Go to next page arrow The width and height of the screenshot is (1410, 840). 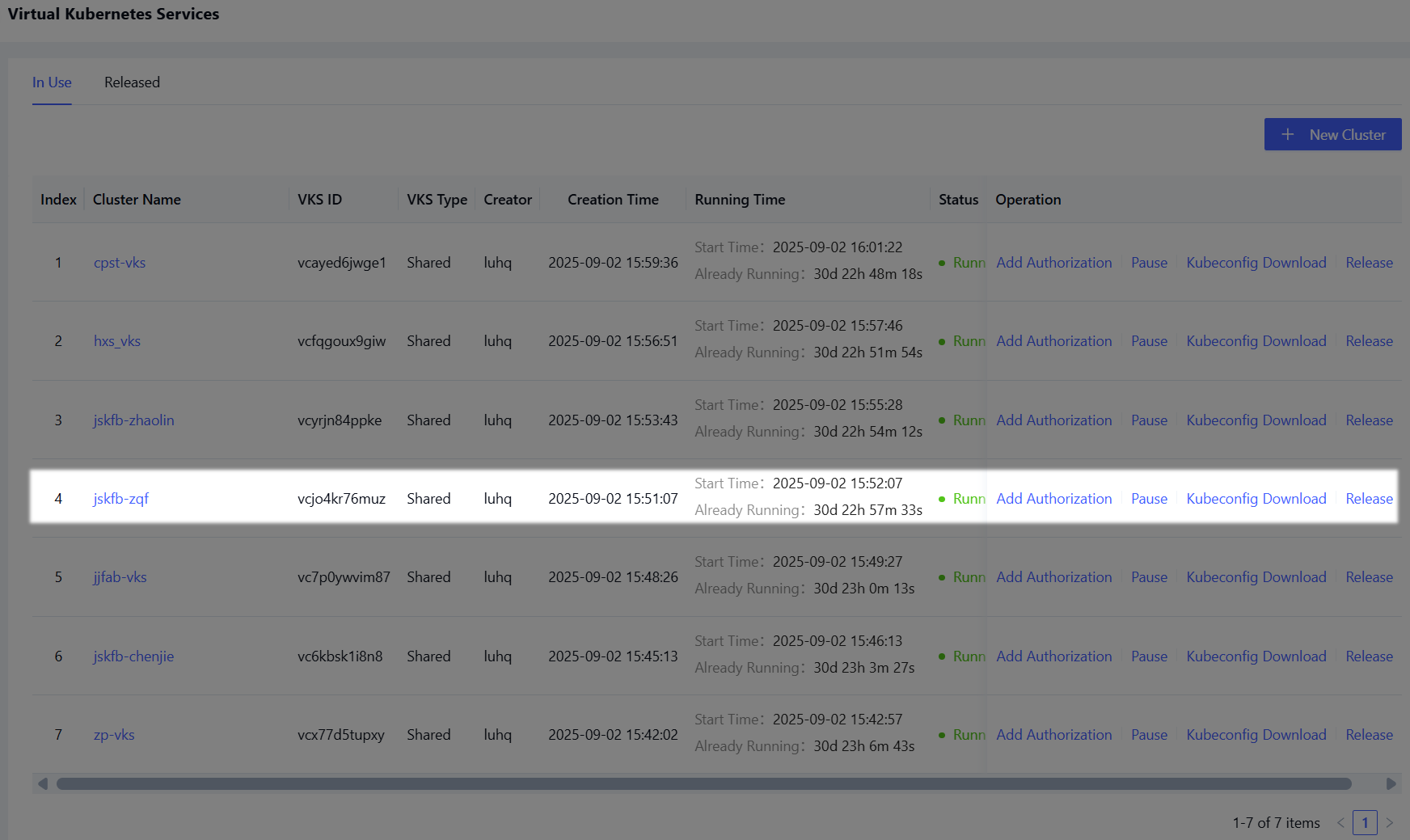pos(1390,823)
